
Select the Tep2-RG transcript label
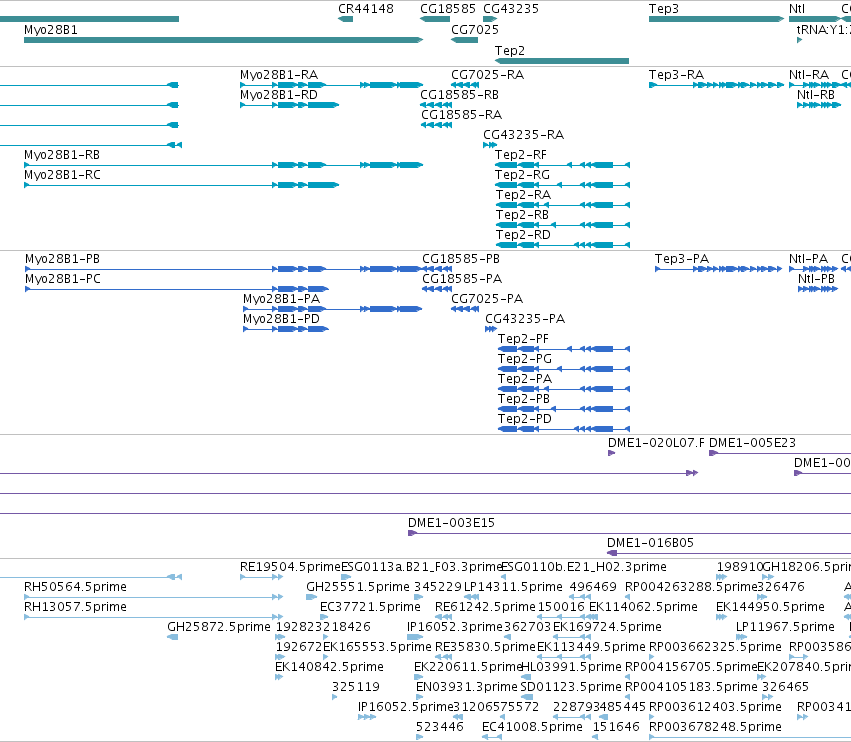tap(522, 175)
